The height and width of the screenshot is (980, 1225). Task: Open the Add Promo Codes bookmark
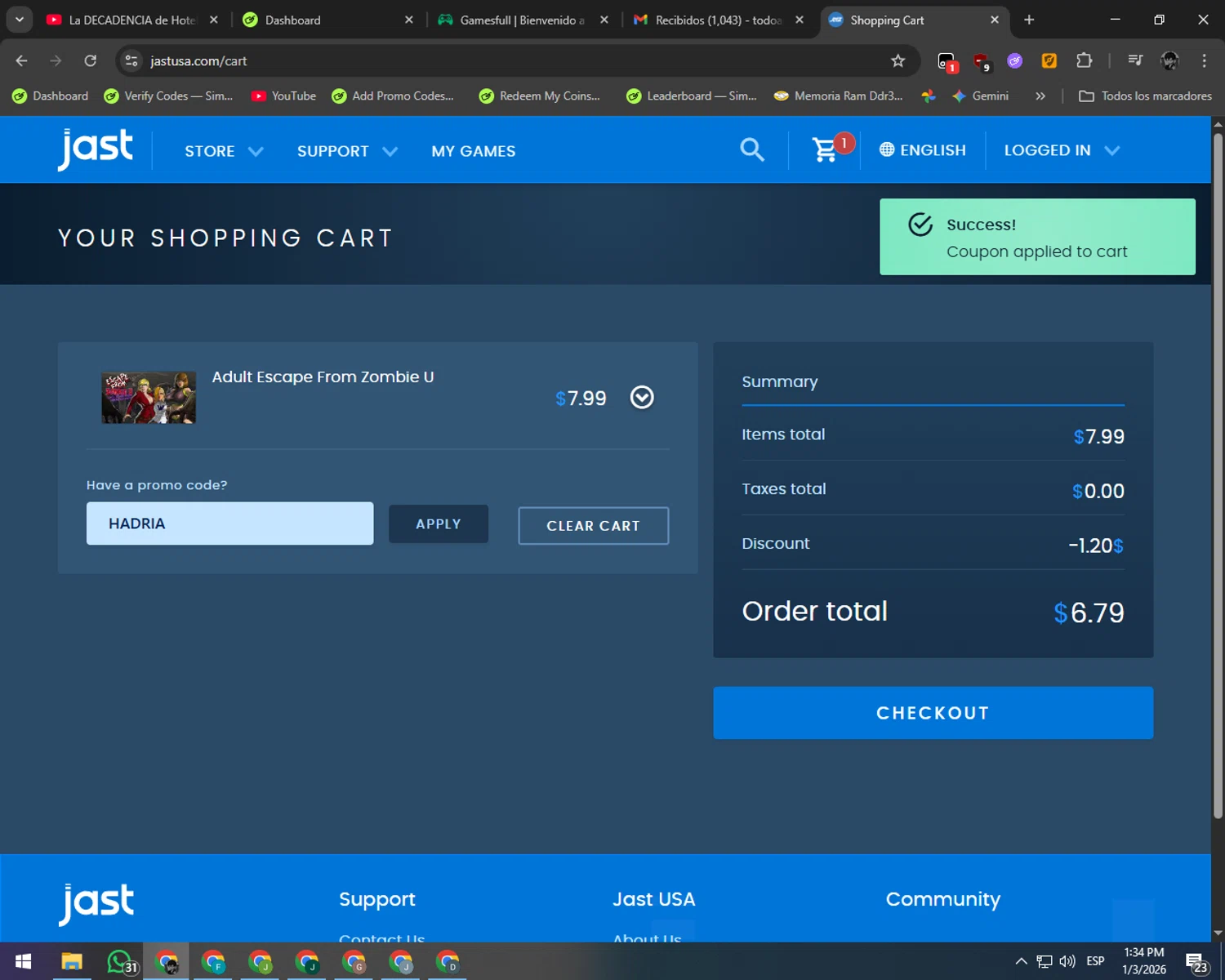click(393, 96)
